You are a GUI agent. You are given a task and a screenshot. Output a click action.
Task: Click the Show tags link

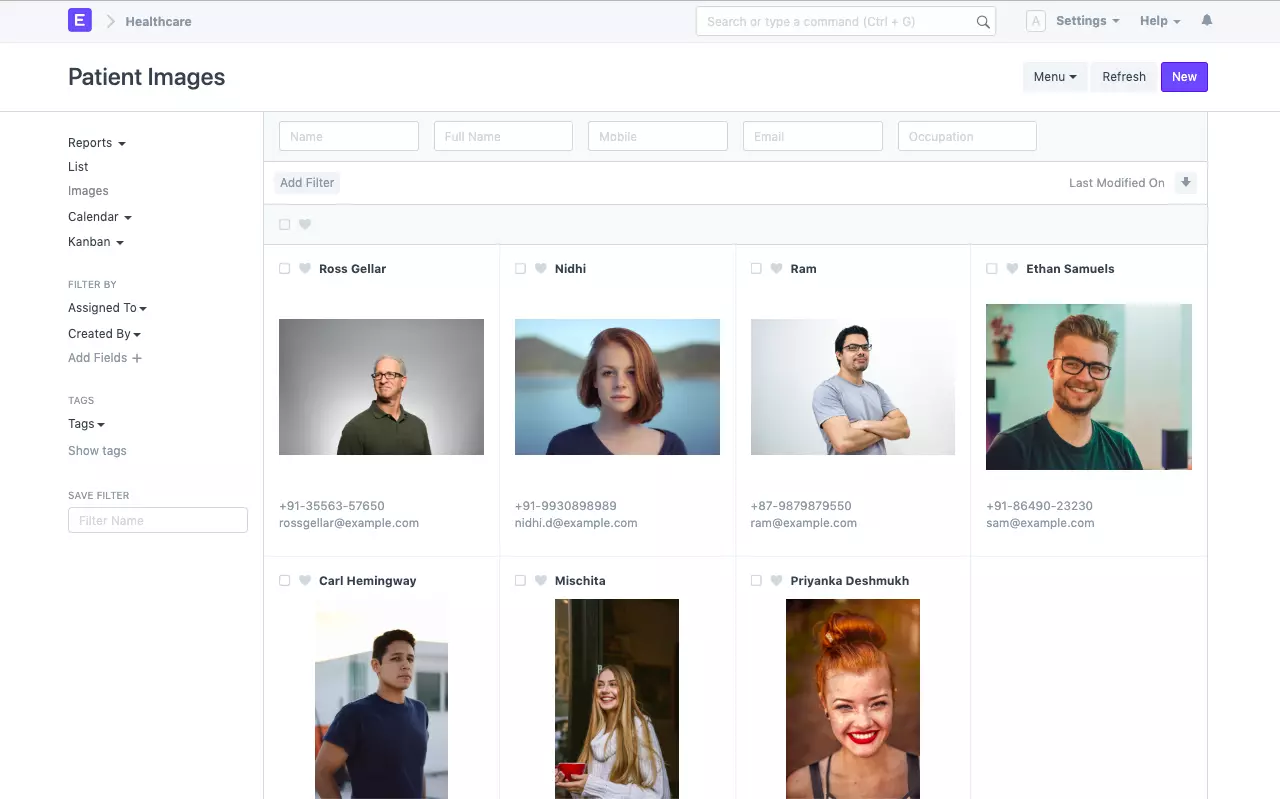[96, 450]
